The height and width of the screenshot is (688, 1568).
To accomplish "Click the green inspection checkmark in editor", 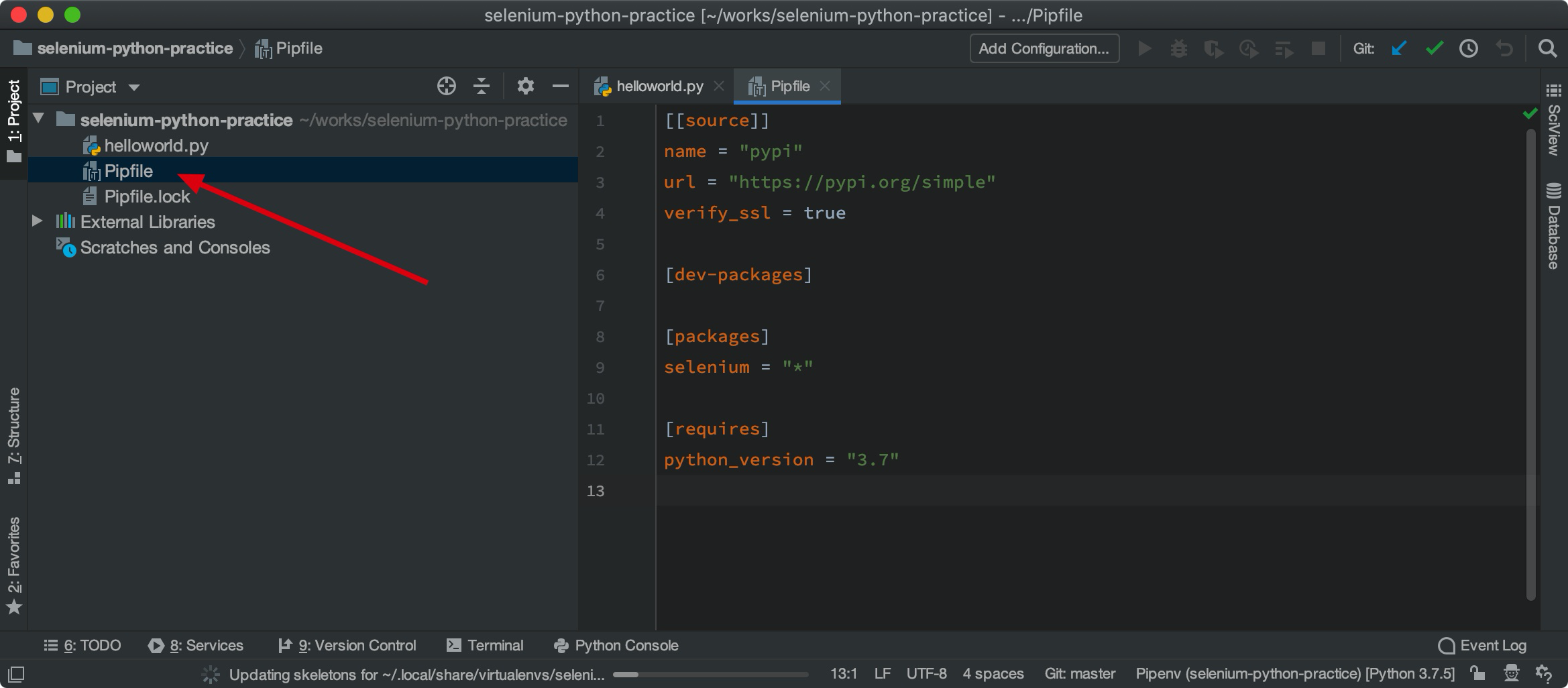I will pyautogui.click(x=1530, y=113).
